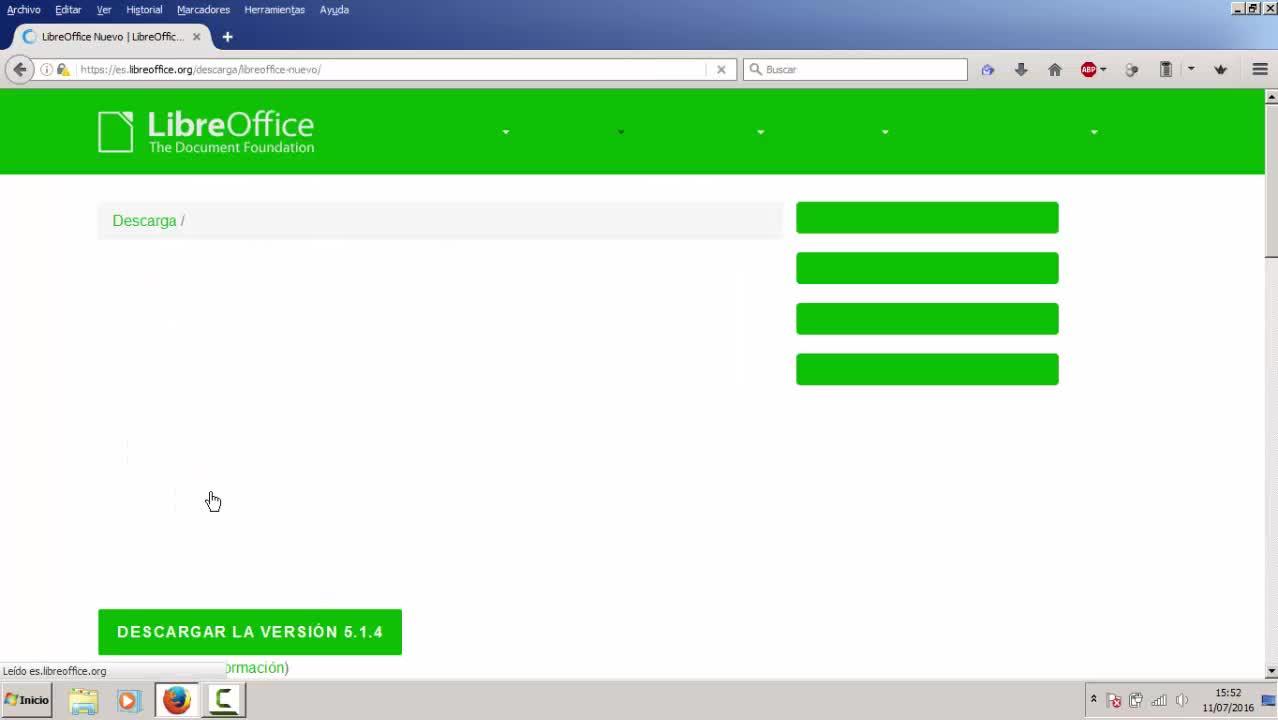Open the Marcadores menu
This screenshot has height=720, width=1278.
[203, 9]
